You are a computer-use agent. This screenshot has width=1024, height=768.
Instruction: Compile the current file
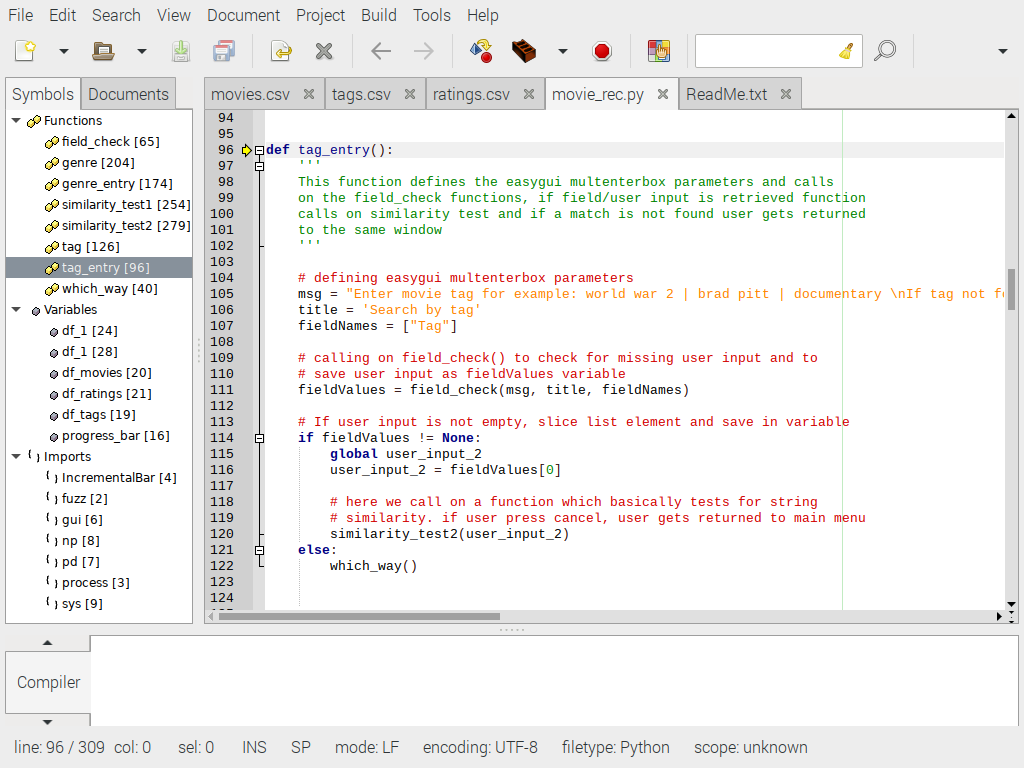click(481, 50)
